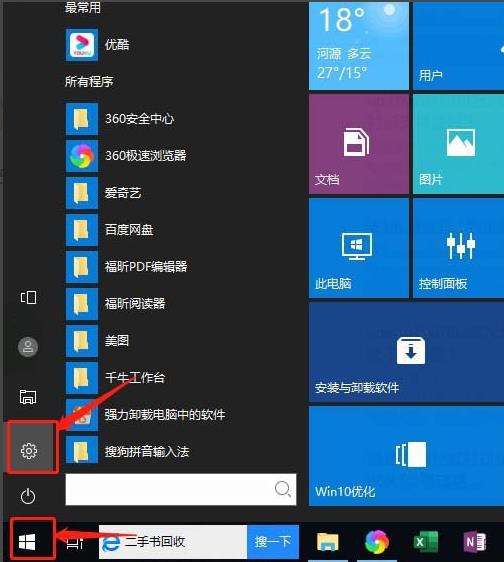
Task: Open the 美图 folder icon
Action: (82, 341)
